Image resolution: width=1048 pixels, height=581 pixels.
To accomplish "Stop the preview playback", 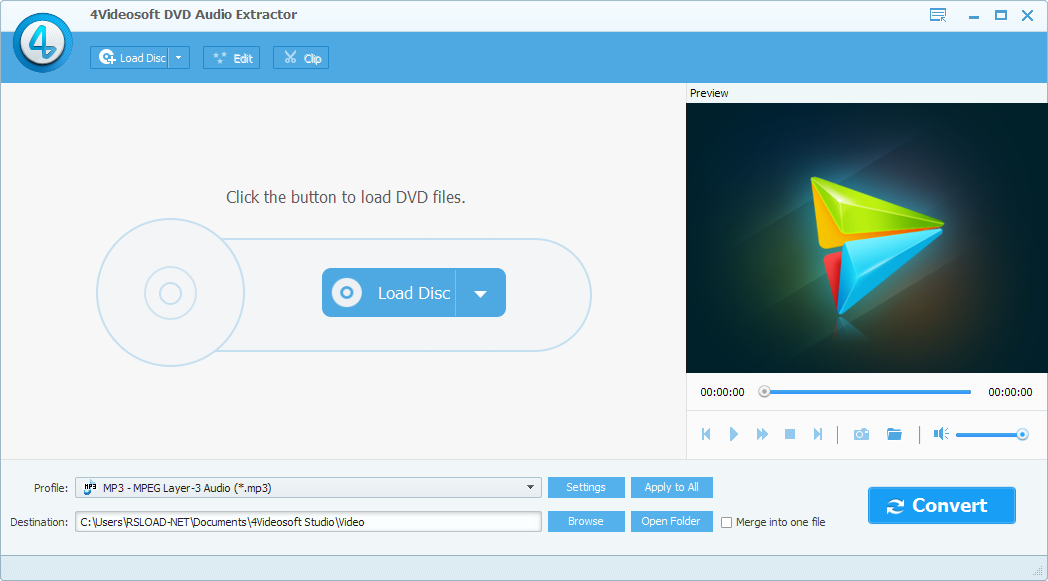I will point(789,434).
